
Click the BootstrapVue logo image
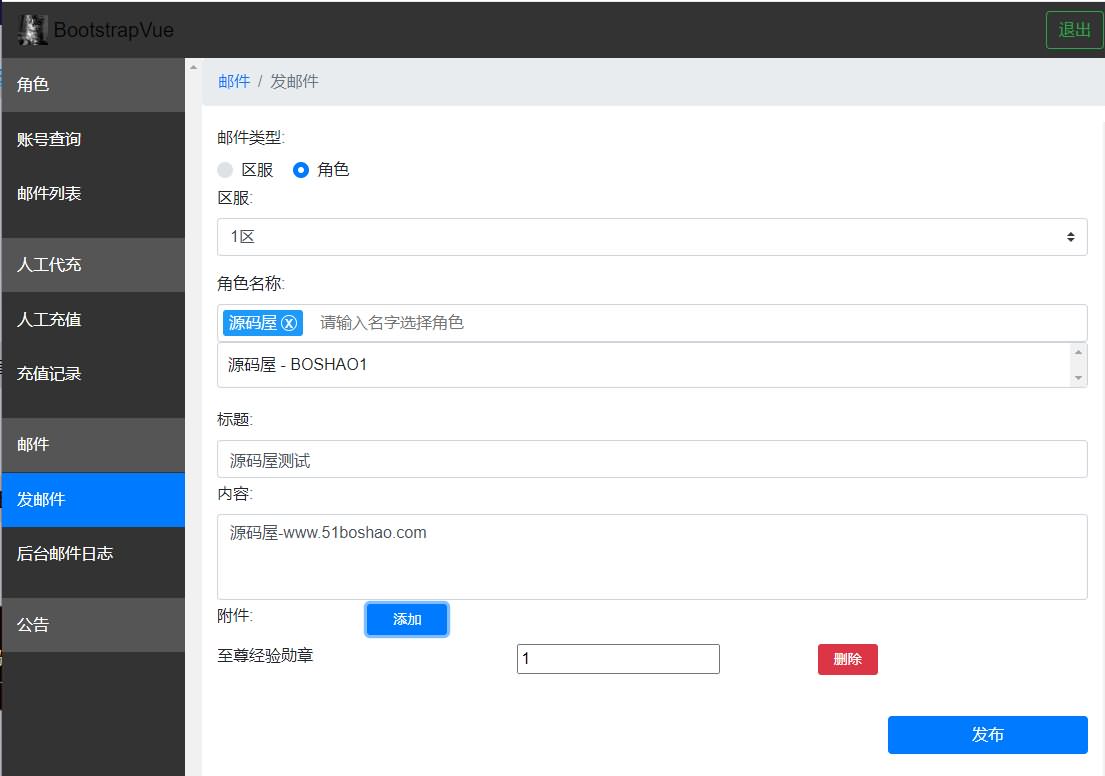pos(33,30)
